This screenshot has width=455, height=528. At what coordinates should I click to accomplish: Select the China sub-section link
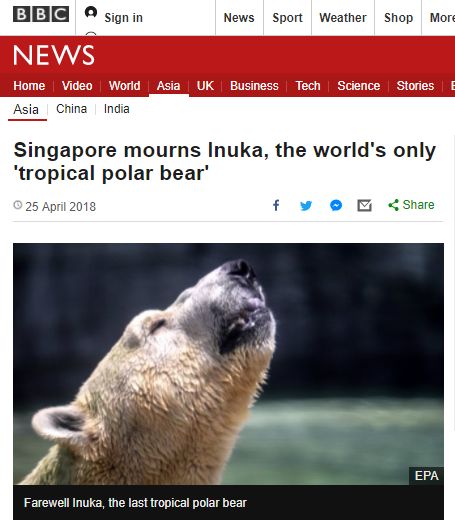[71, 109]
